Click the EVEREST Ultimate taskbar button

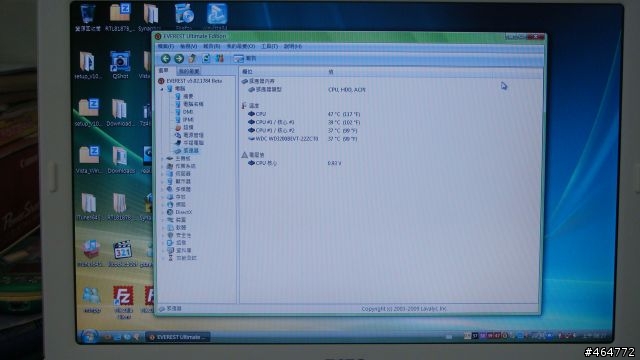coord(178,337)
